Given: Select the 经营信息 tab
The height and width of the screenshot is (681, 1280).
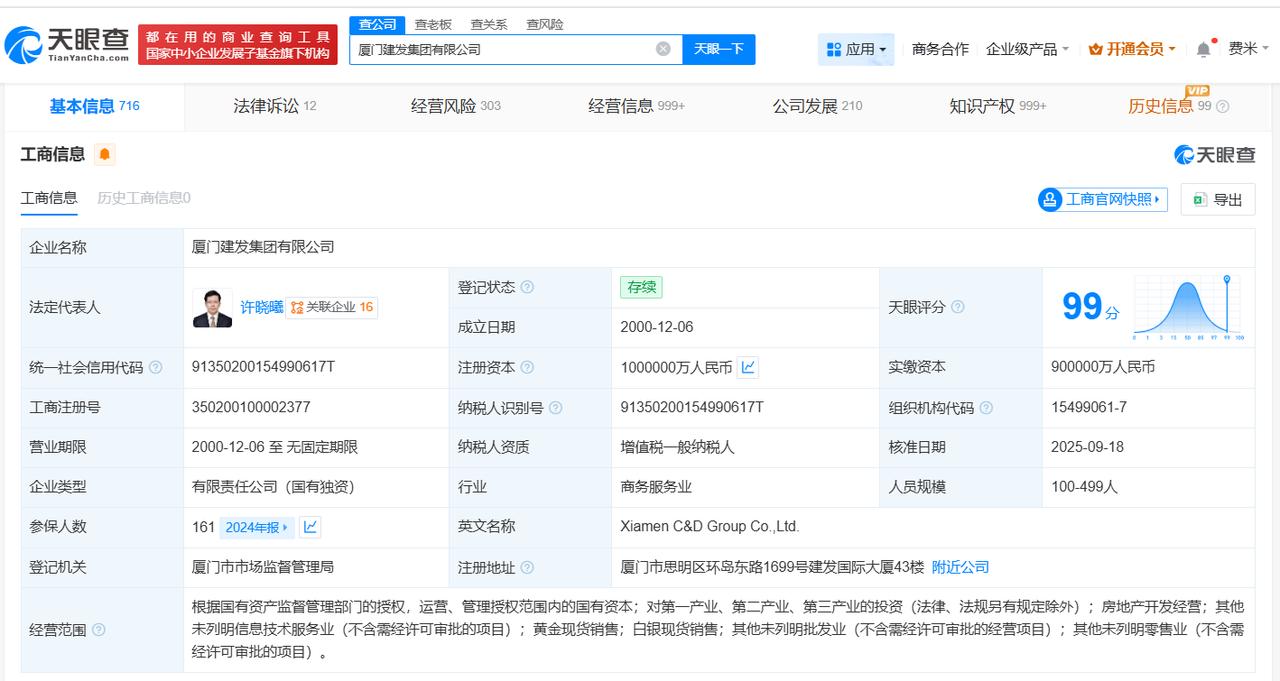Looking at the screenshot, I should (x=636, y=106).
